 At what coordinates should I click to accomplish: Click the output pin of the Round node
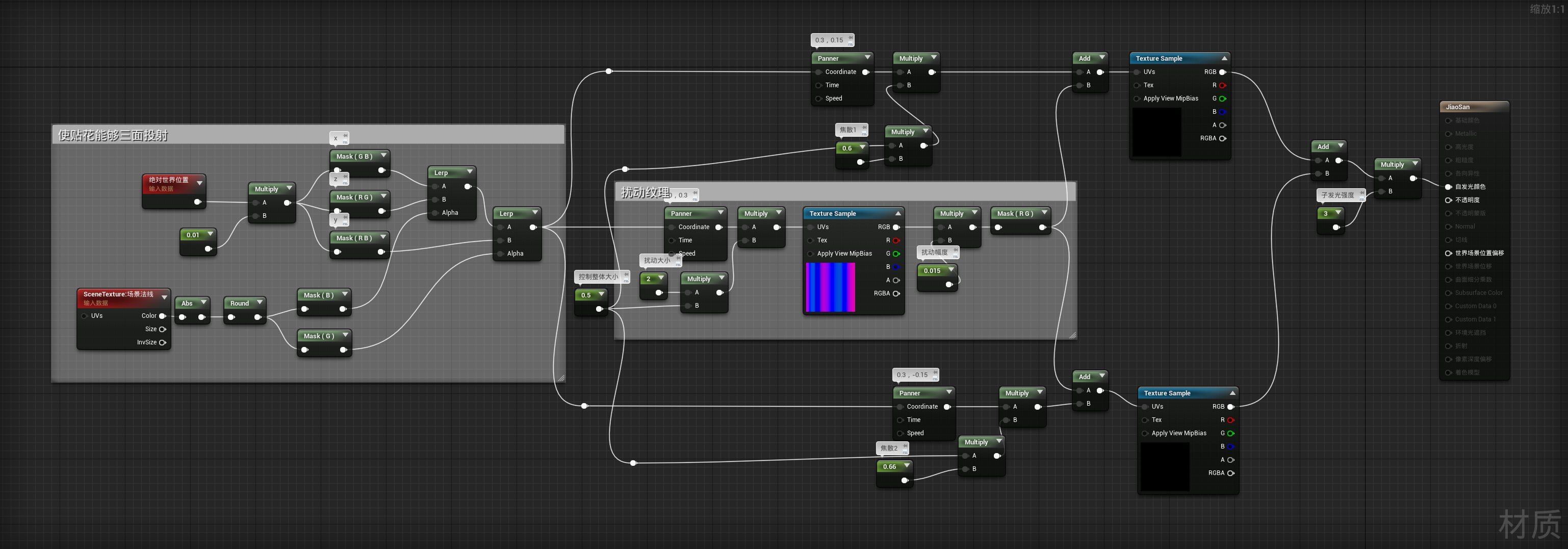(258, 317)
